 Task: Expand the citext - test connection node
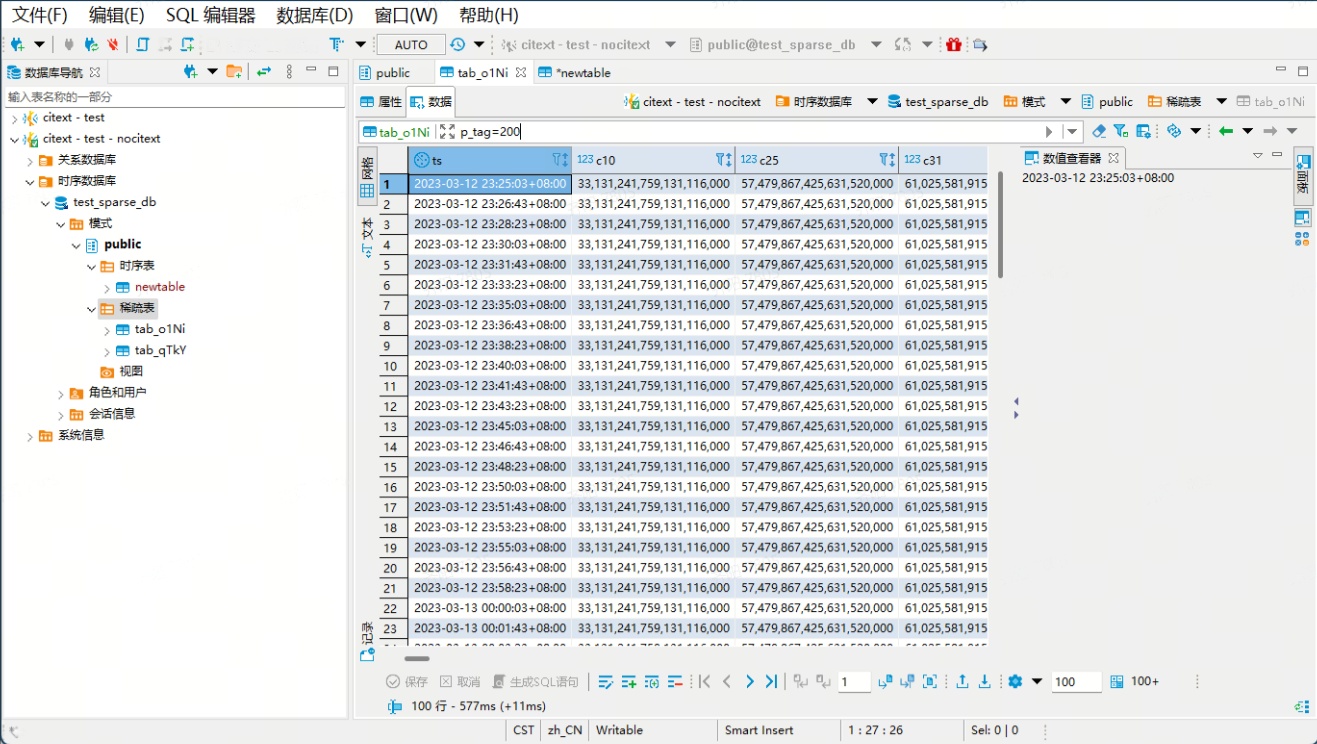pos(15,118)
